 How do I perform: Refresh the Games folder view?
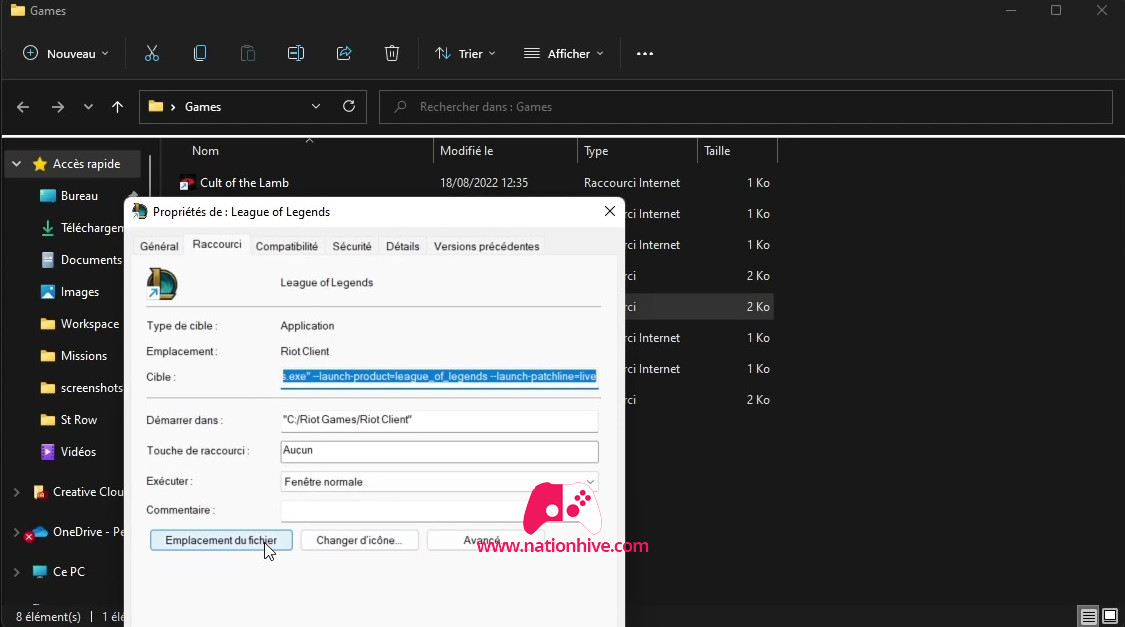(349, 106)
